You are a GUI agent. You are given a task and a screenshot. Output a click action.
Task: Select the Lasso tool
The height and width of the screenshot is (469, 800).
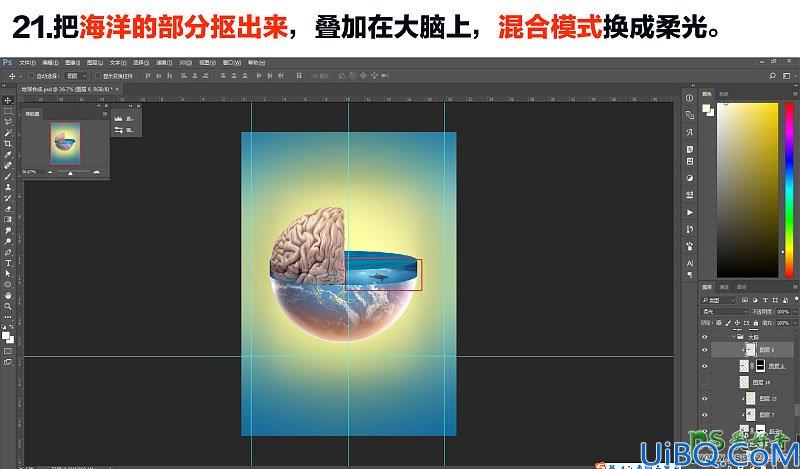[x=8, y=122]
